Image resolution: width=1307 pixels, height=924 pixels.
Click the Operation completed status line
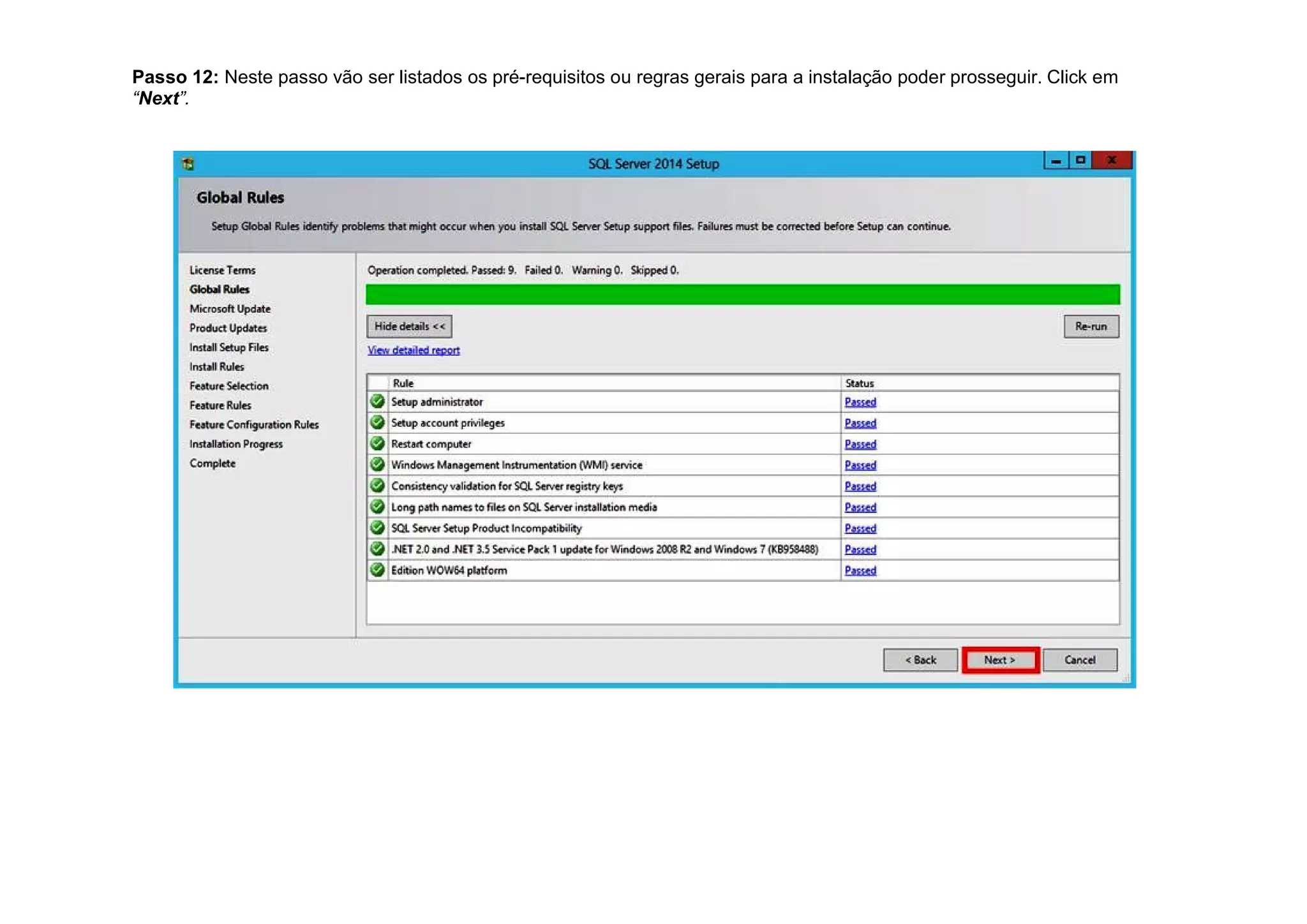[523, 271]
